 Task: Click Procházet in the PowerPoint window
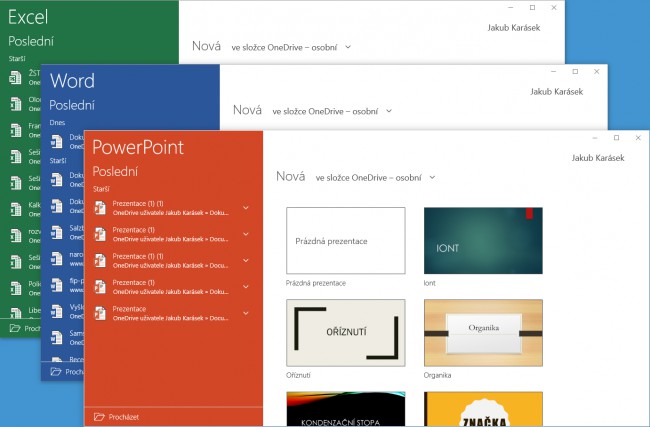tap(124, 417)
